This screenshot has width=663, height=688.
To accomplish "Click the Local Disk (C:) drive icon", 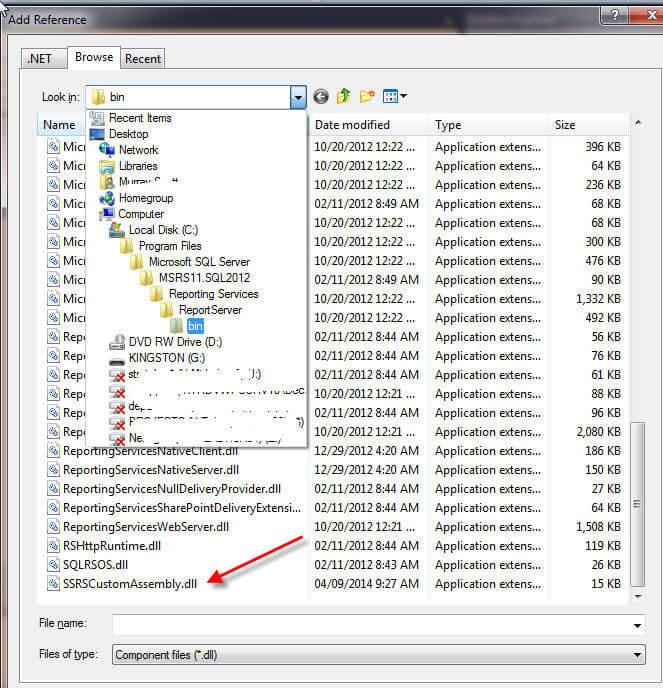I will click(117, 230).
